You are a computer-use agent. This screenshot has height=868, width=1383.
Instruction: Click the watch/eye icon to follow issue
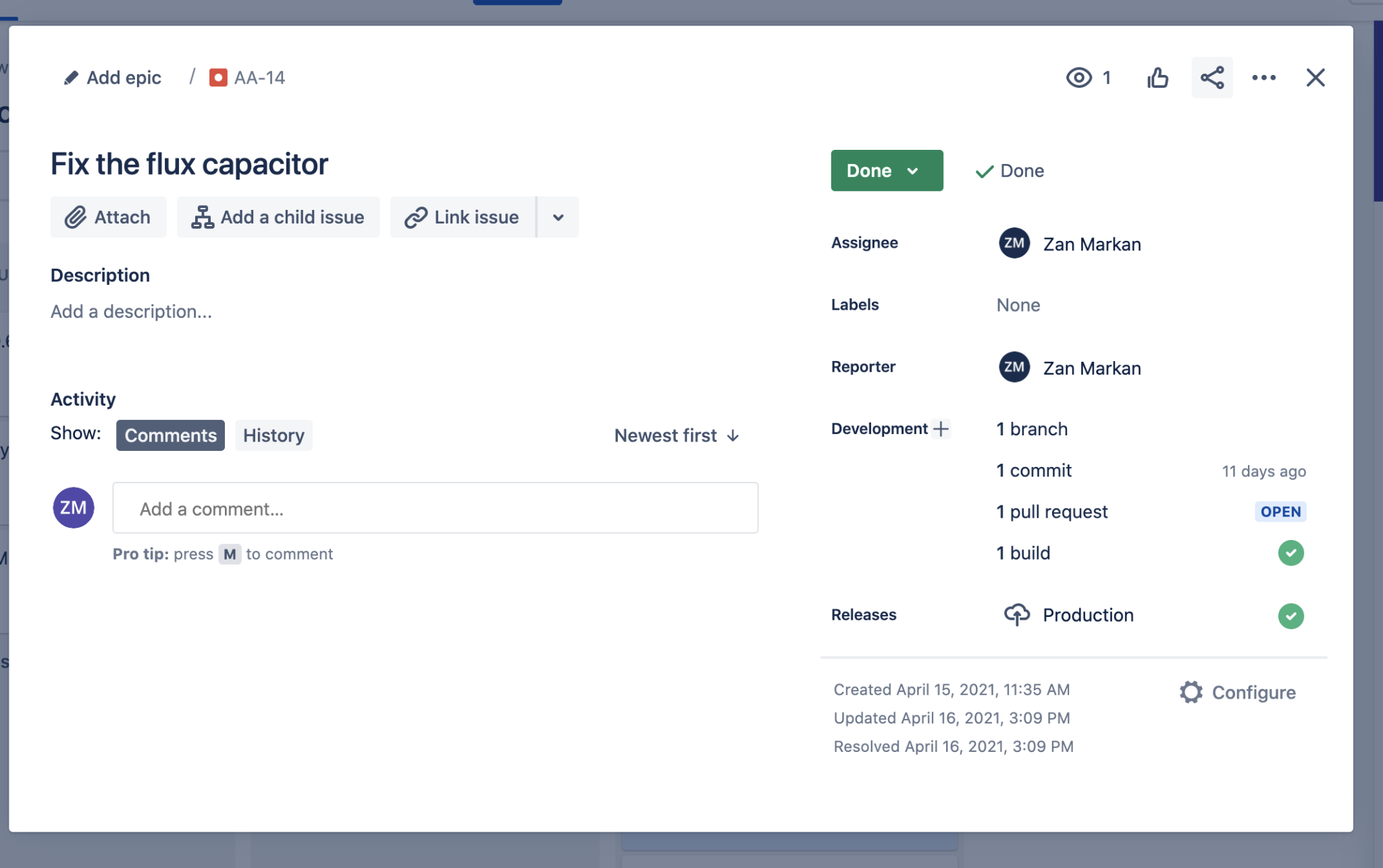pos(1079,77)
